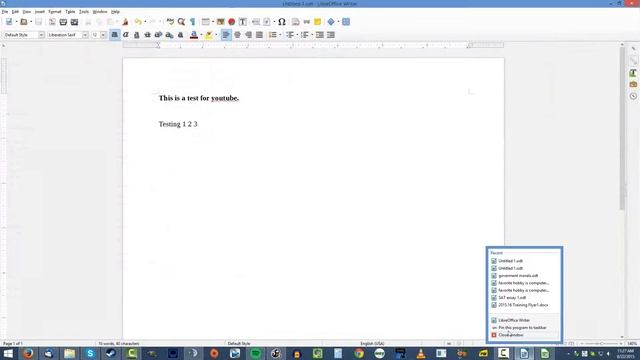Open the Tools menu
Viewport: 640px width, 360px height.
[x=84, y=12]
